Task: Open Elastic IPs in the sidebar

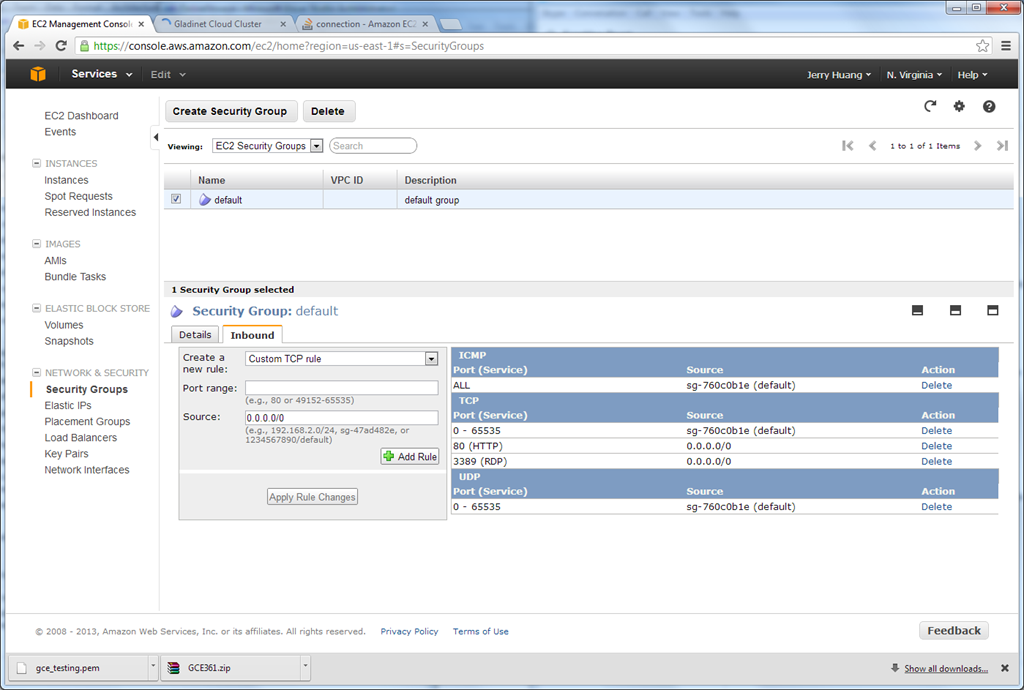Action: [68, 405]
